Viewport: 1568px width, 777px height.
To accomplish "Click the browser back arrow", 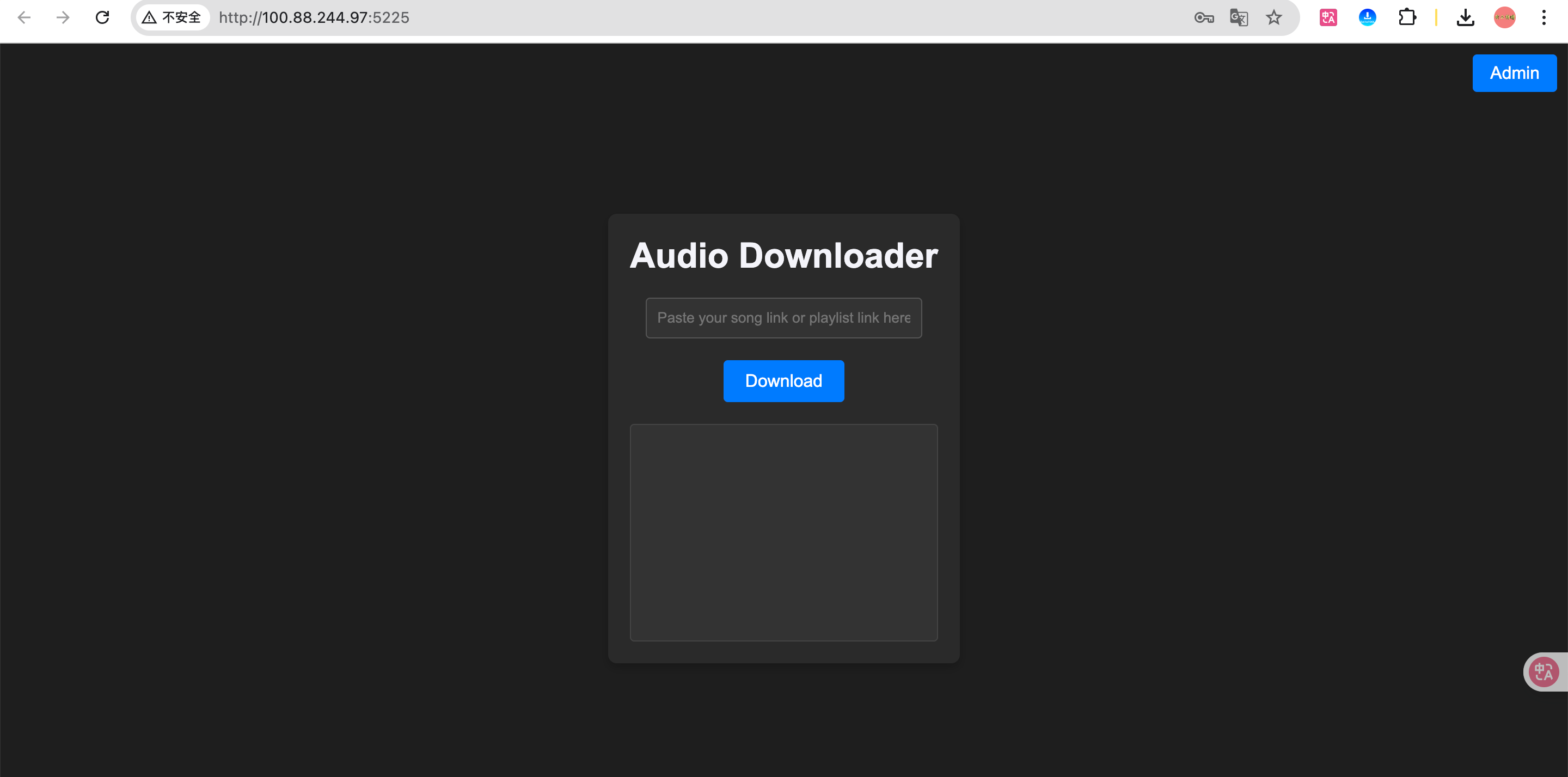I will 24,17.
